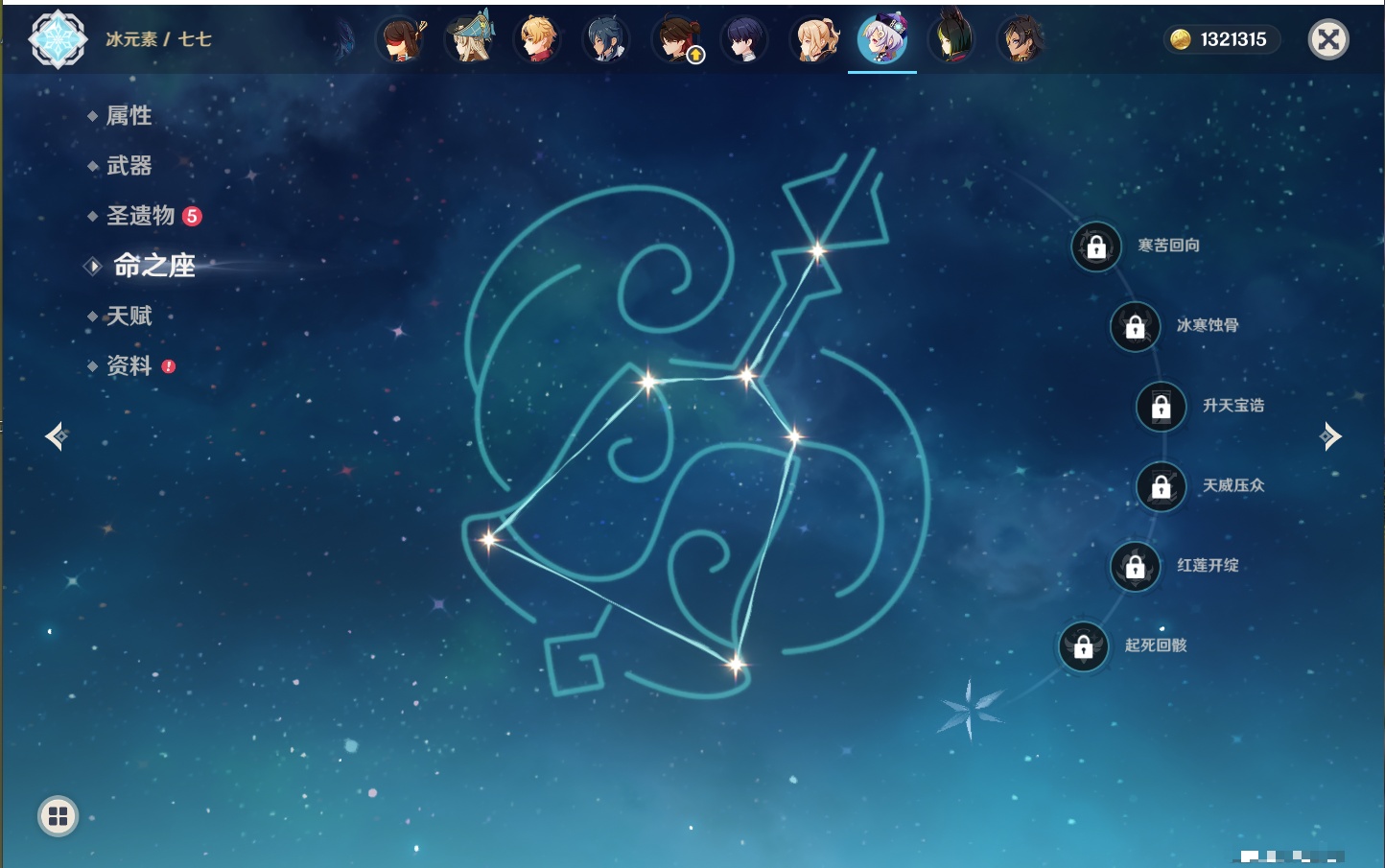Click the 天威压众 constellation label
1385x868 pixels.
(x=1234, y=485)
